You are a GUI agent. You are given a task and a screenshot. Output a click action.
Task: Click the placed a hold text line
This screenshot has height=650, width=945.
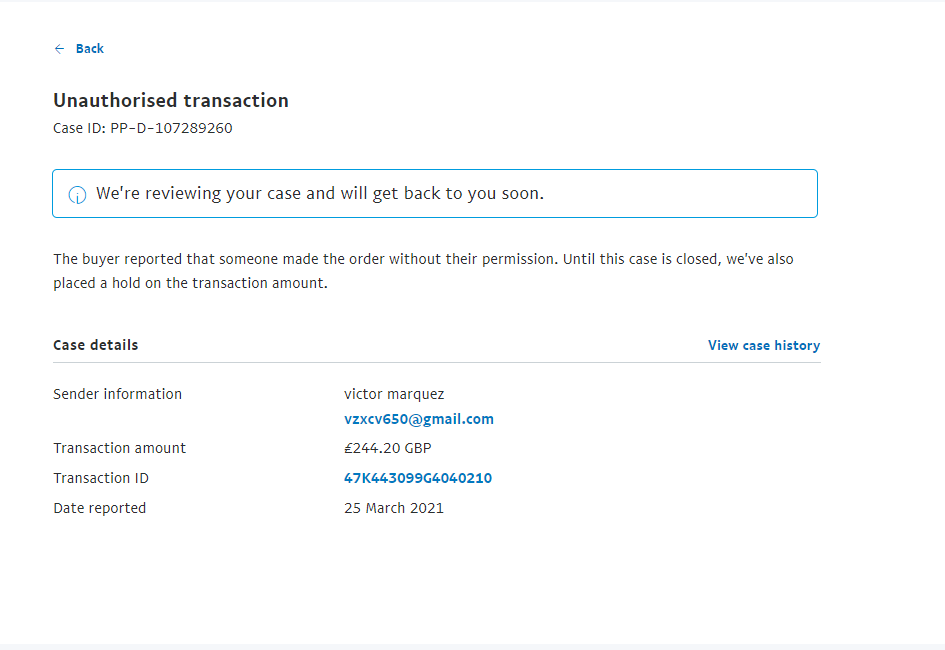tap(190, 283)
